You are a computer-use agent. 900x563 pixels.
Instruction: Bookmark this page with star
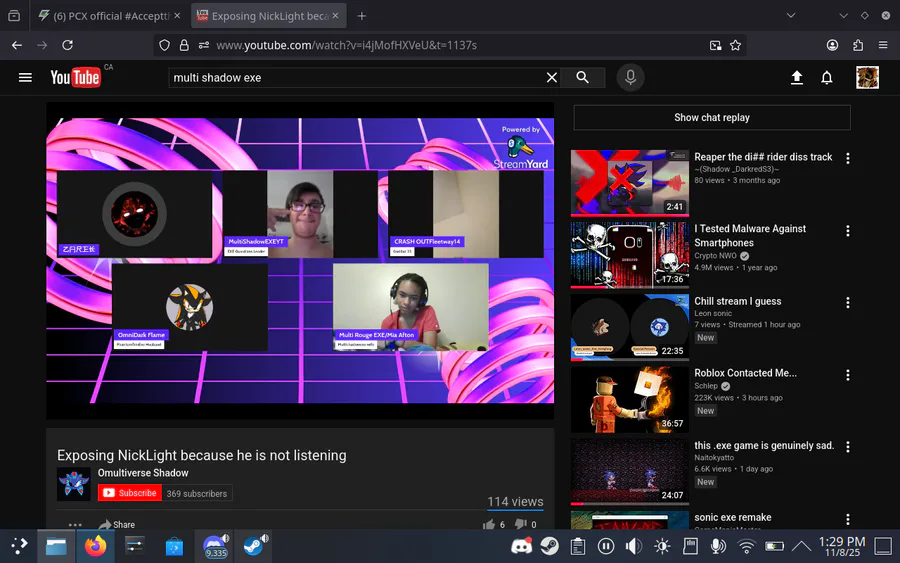(x=735, y=45)
